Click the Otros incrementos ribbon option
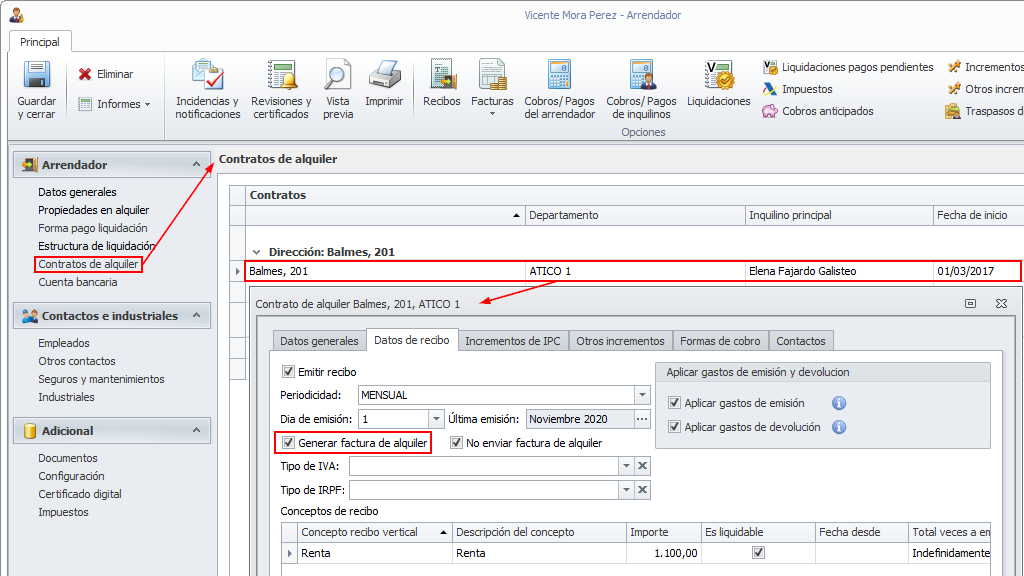This screenshot has width=1024, height=576. (x=985, y=89)
